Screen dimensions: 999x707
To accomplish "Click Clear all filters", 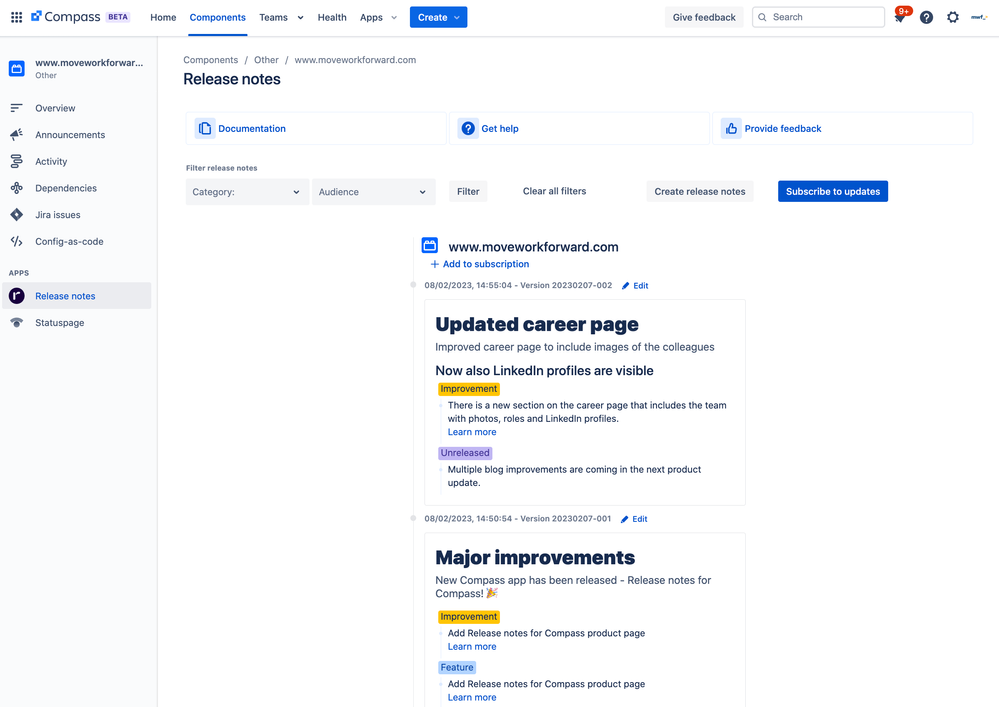I will click(554, 191).
